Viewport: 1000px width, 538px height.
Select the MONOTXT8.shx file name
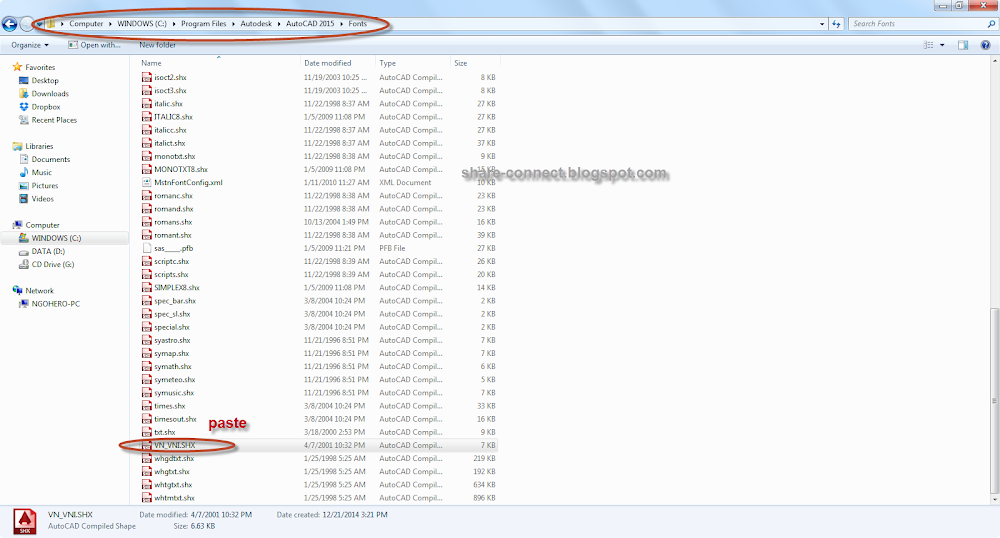click(181, 170)
